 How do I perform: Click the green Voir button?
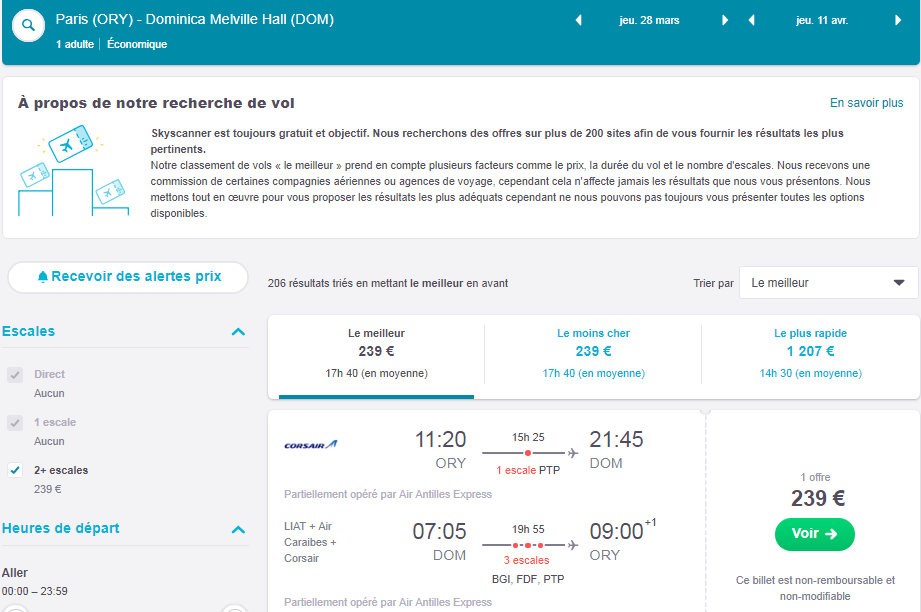815,534
